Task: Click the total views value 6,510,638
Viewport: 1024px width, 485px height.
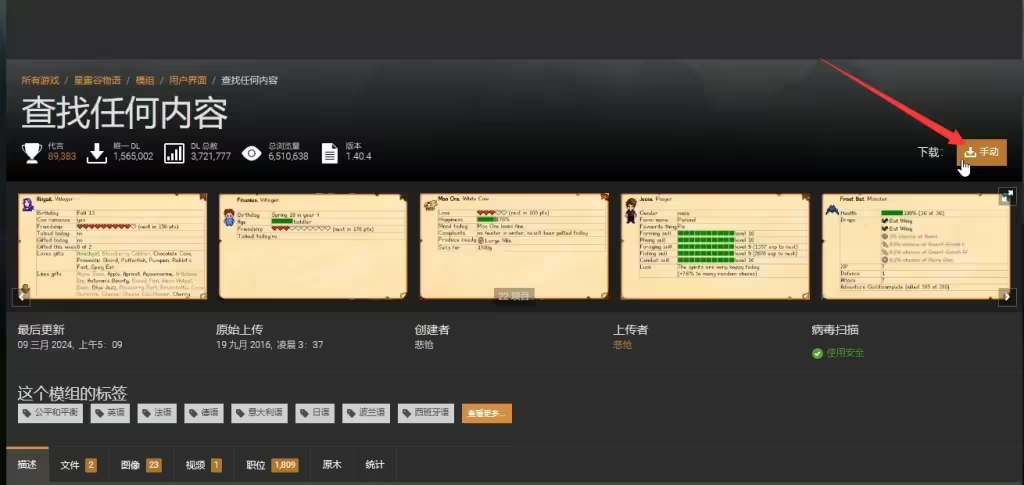Action: (x=288, y=157)
